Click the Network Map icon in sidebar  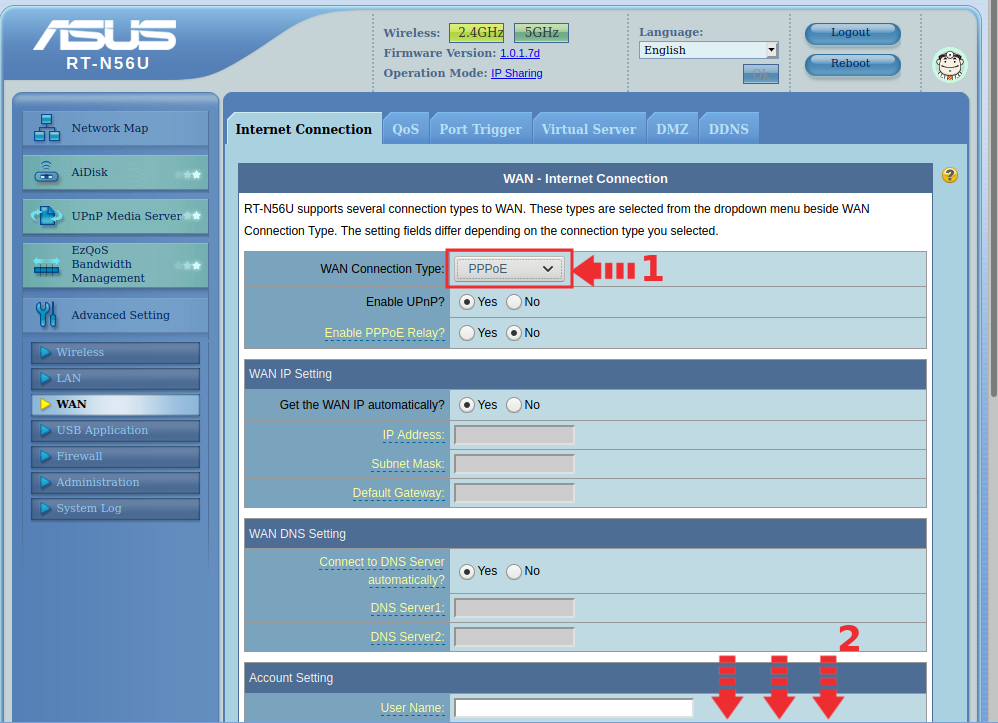coord(46,128)
